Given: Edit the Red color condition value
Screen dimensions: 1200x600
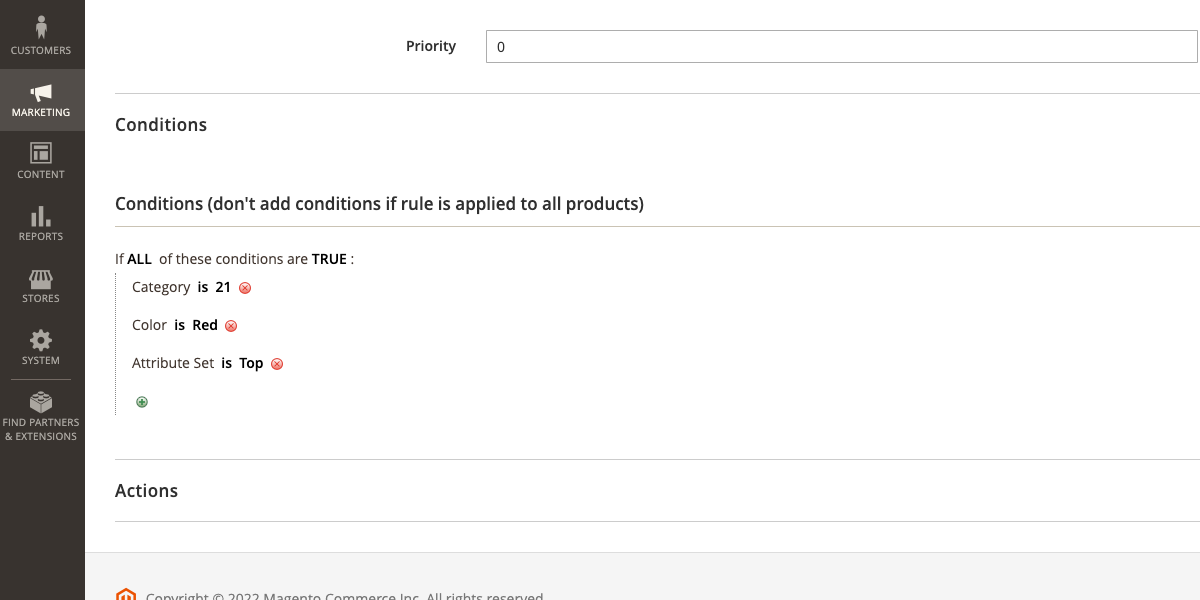Looking at the screenshot, I should coord(205,325).
